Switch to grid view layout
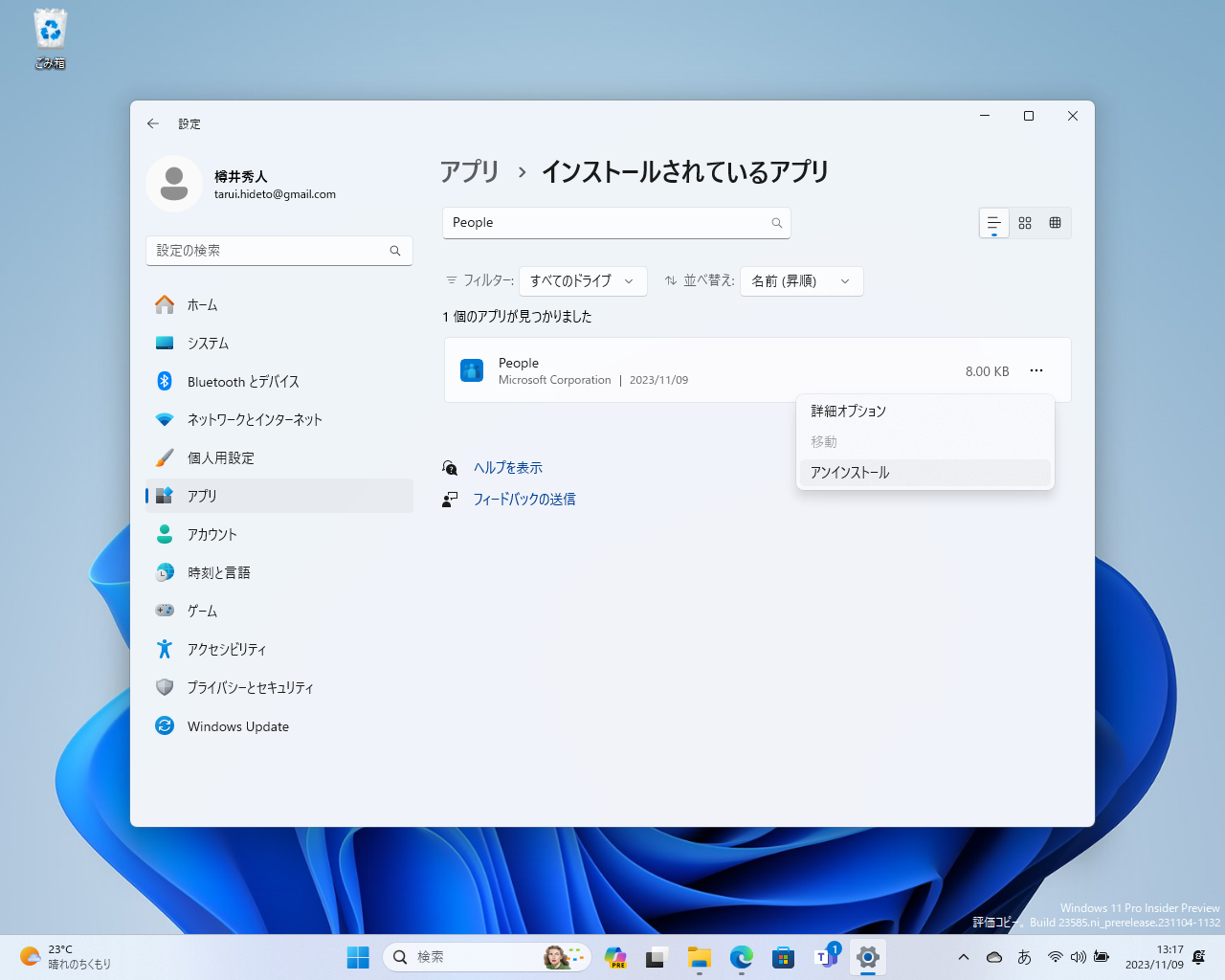 coord(1024,222)
